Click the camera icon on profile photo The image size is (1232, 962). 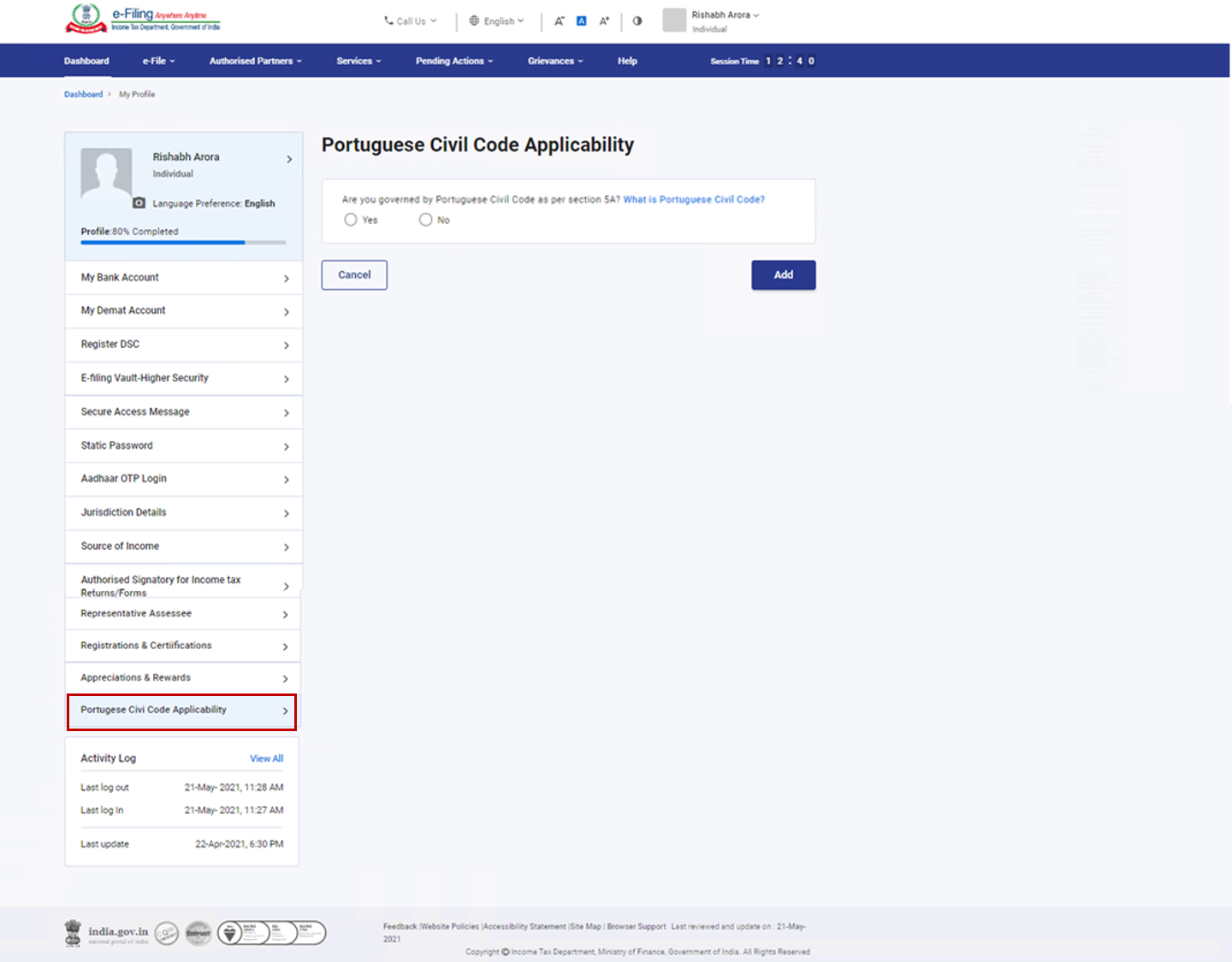click(139, 204)
